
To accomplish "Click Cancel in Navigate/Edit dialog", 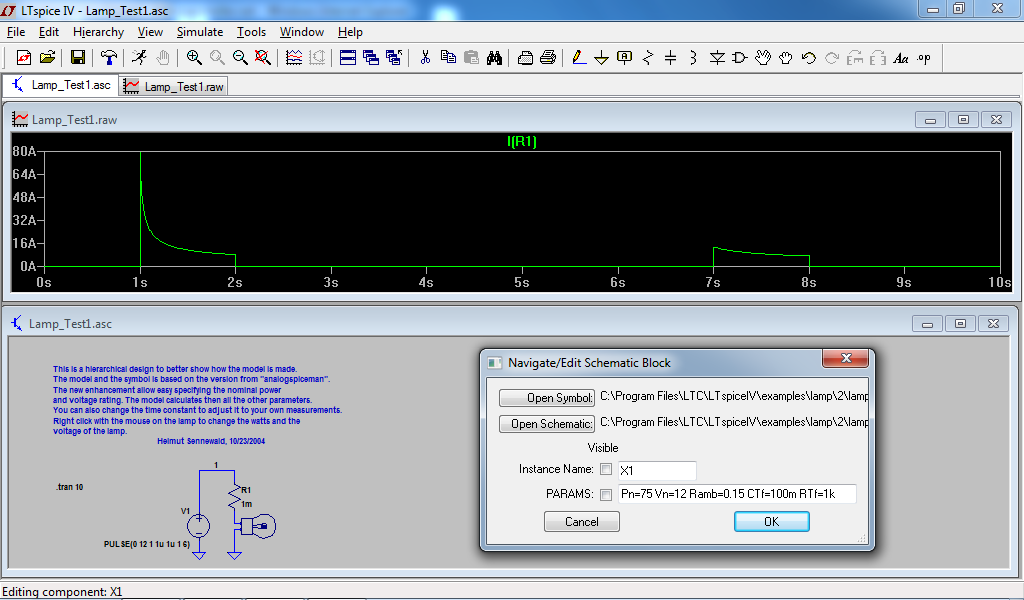I will [x=581, y=522].
